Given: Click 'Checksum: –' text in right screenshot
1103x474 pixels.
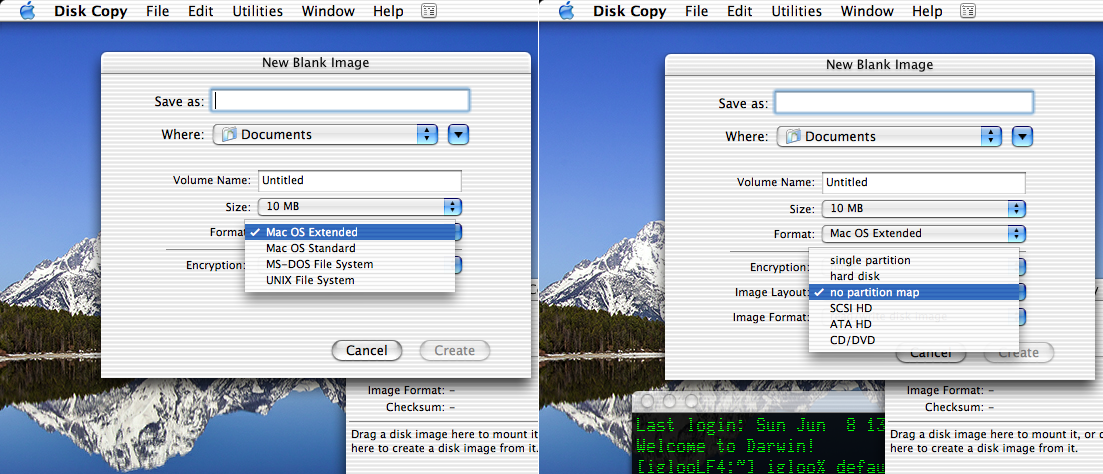Looking at the screenshot, I should coord(959,407).
